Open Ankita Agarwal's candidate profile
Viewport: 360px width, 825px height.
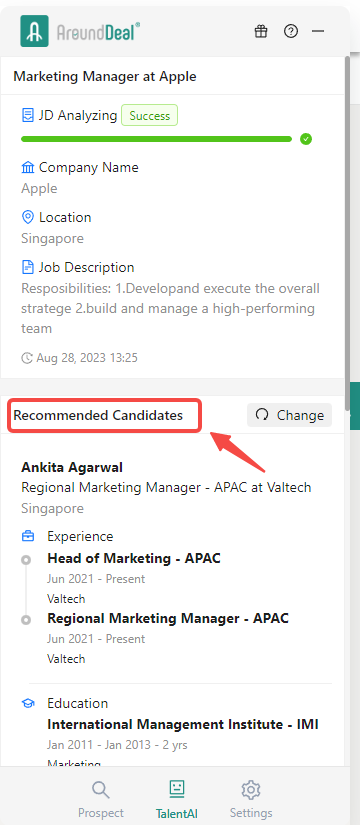pos(72,467)
